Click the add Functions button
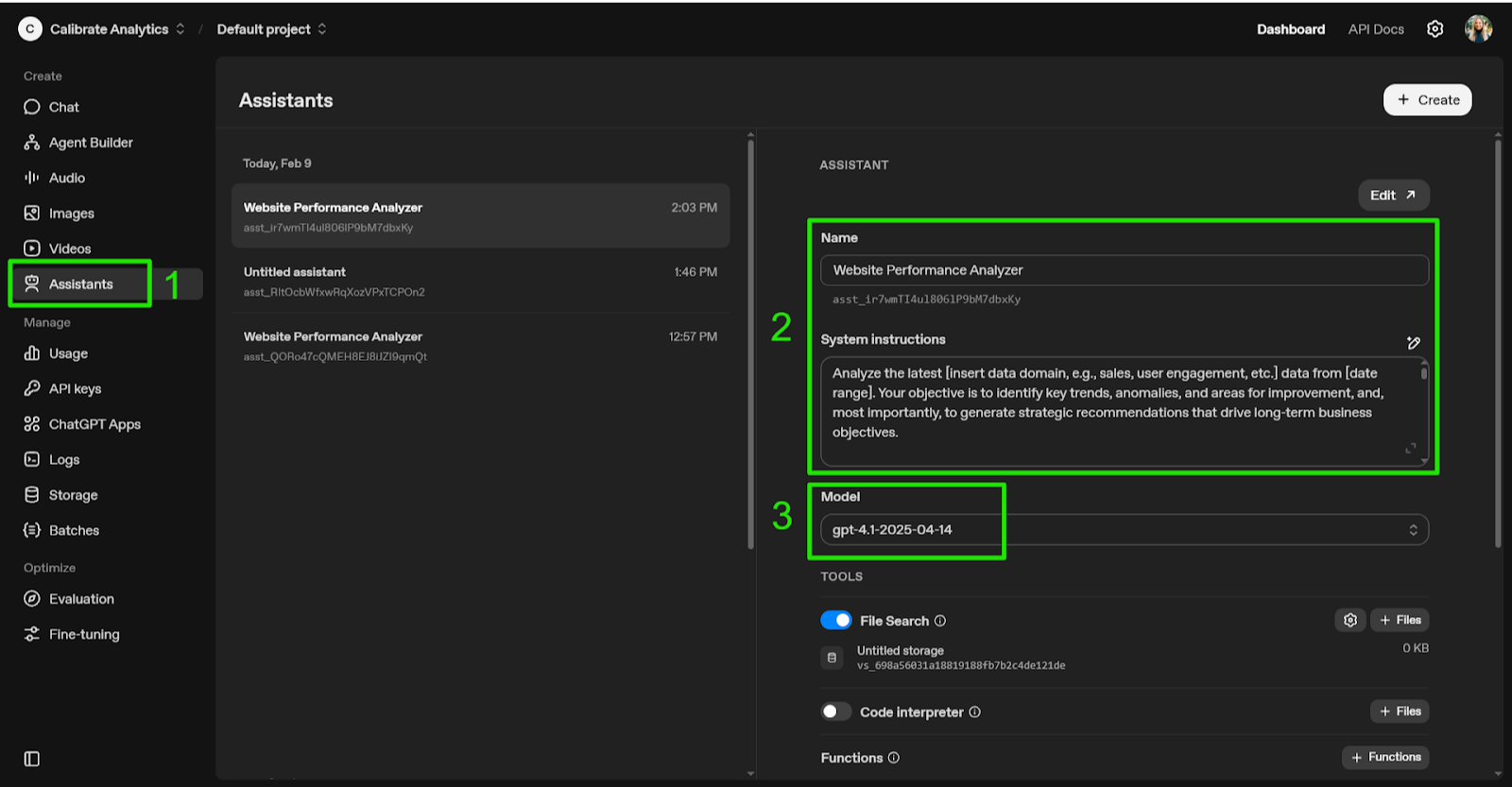1512x787 pixels. pos(1385,757)
